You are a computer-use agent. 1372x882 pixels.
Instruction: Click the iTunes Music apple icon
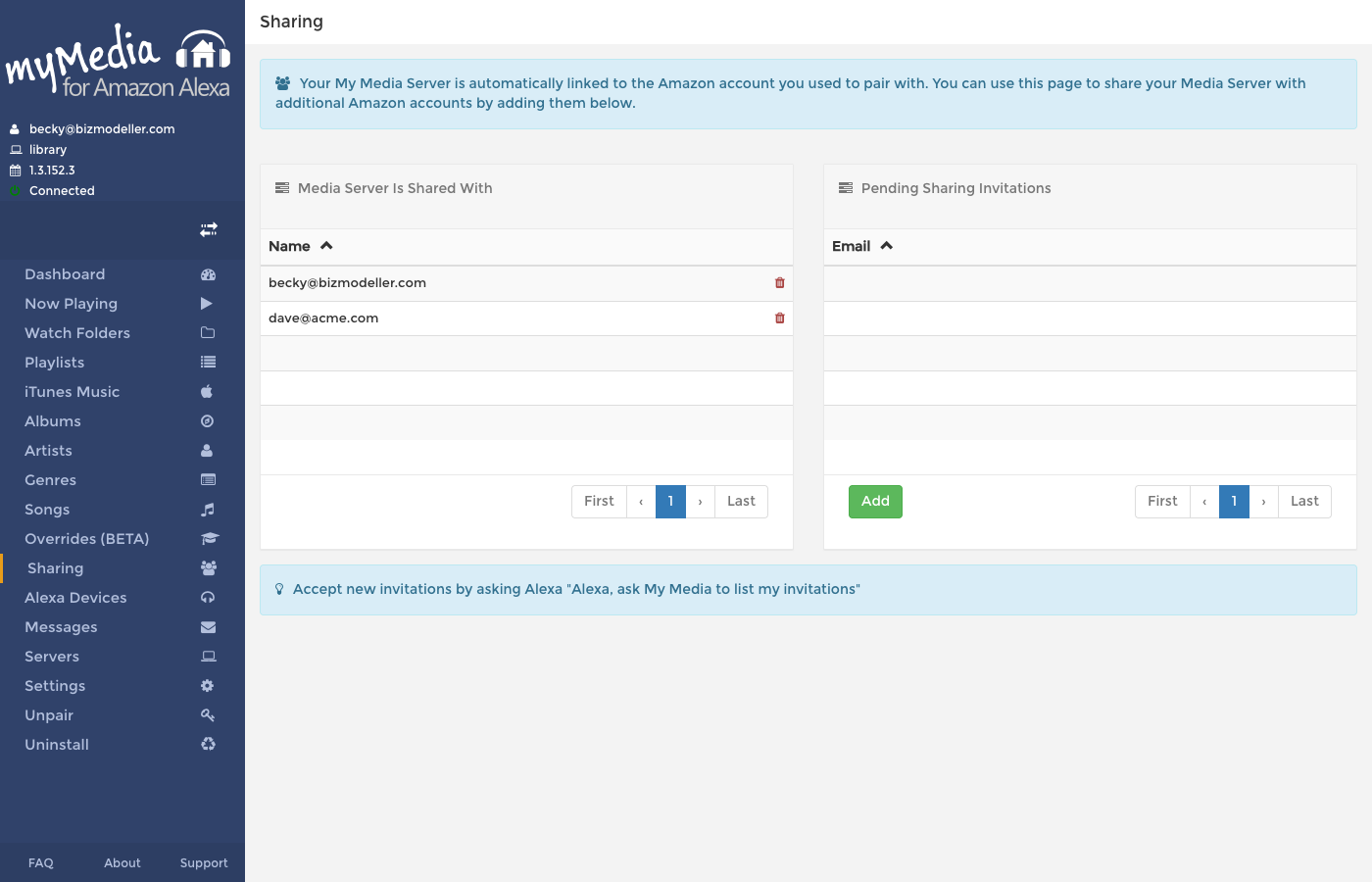[x=207, y=392]
